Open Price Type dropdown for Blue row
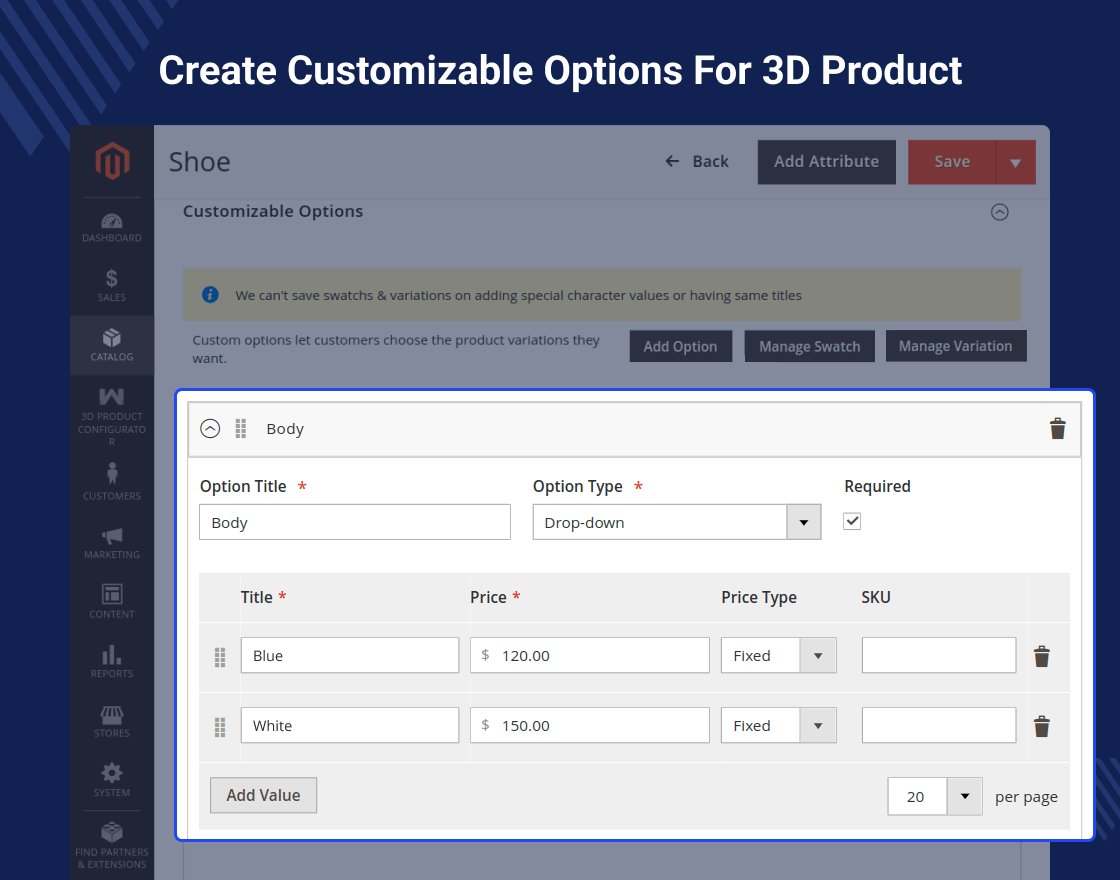1120x880 pixels. coord(778,656)
